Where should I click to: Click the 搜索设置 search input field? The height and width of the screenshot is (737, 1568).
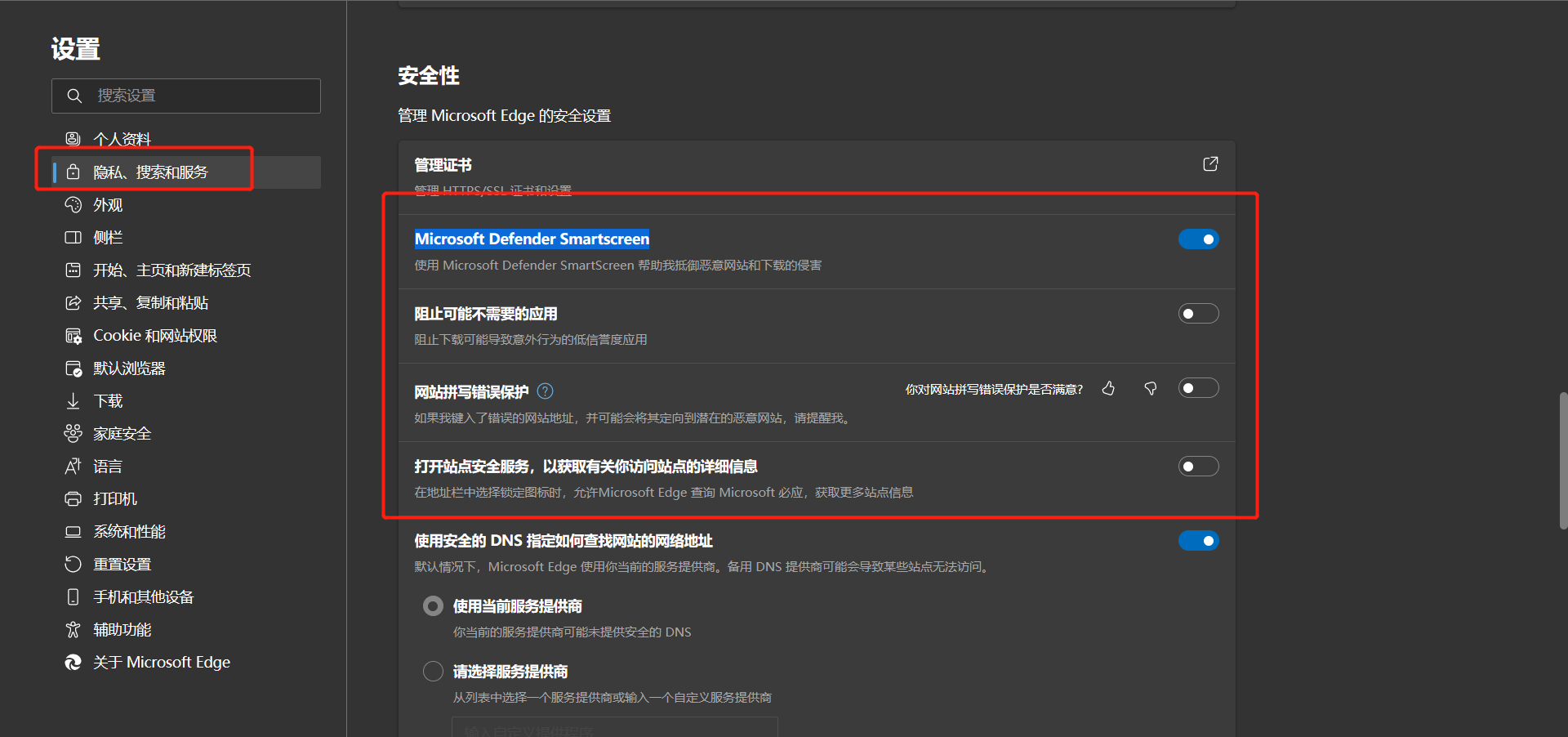[x=186, y=96]
